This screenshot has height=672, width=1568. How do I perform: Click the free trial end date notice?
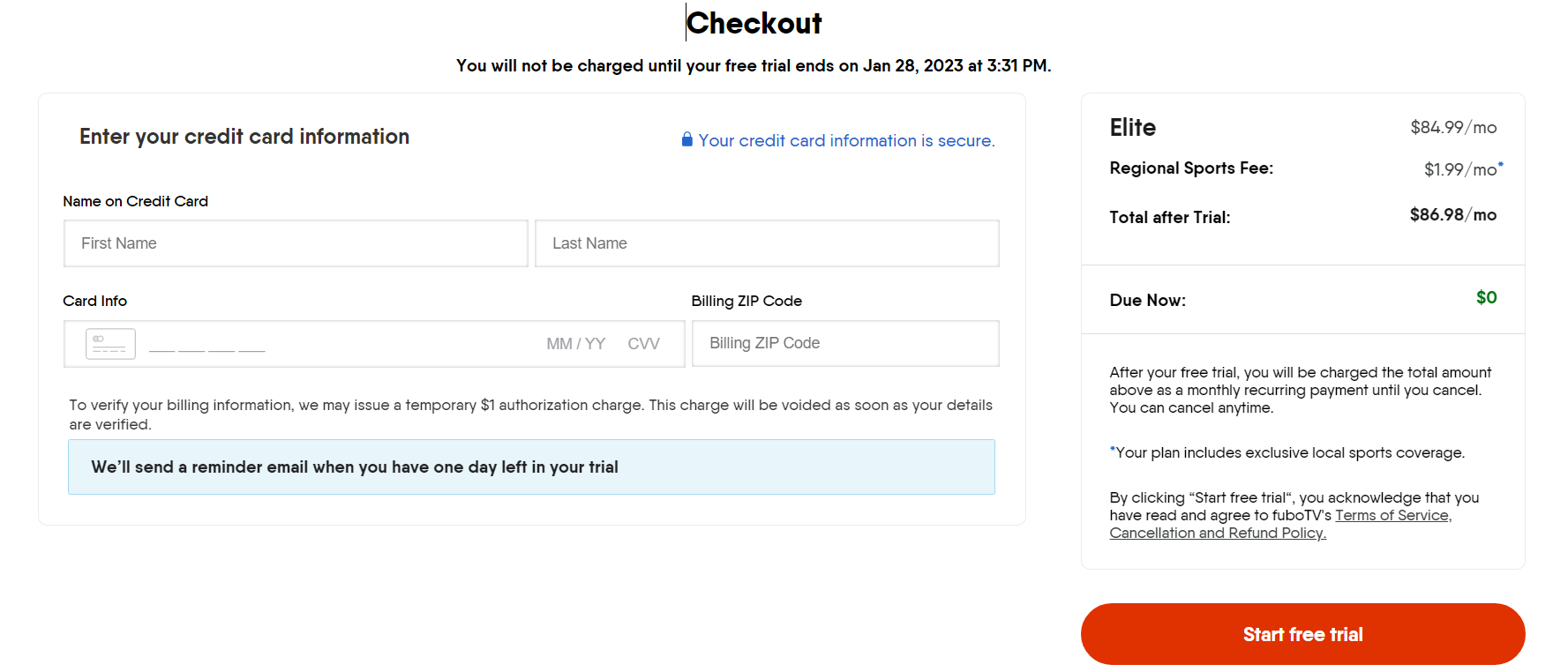754,66
